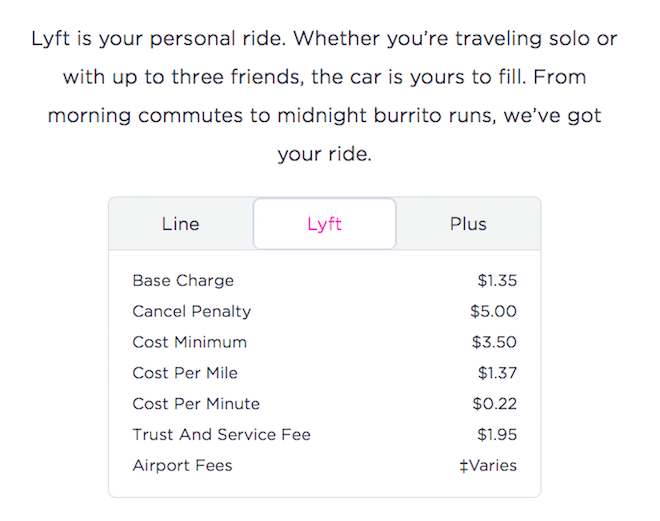Click the Trust And Service Fee label
Viewport: 660px width, 521px height.
coord(222,435)
